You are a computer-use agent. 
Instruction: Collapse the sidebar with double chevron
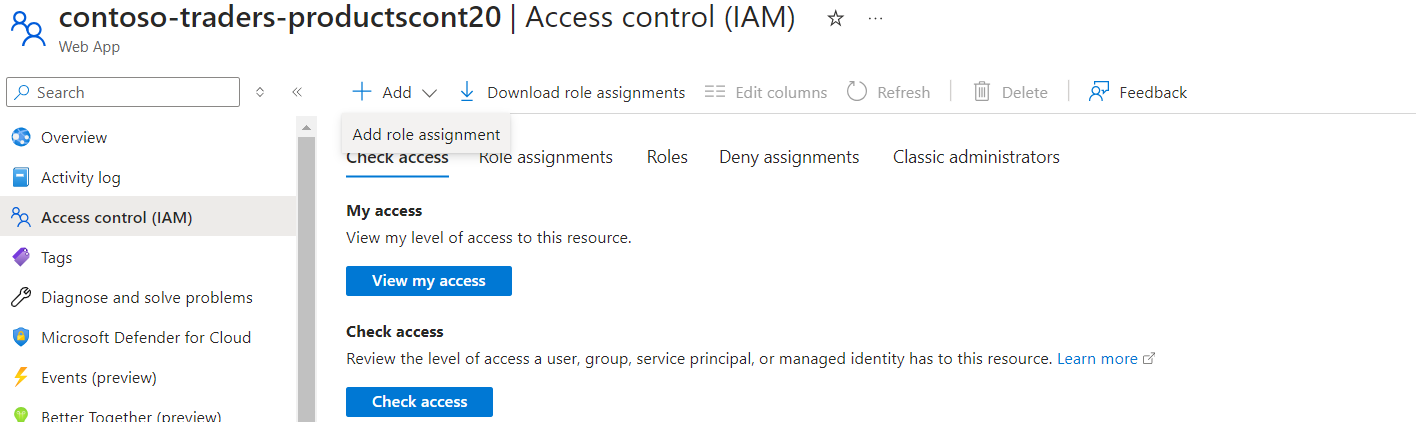coord(297,92)
